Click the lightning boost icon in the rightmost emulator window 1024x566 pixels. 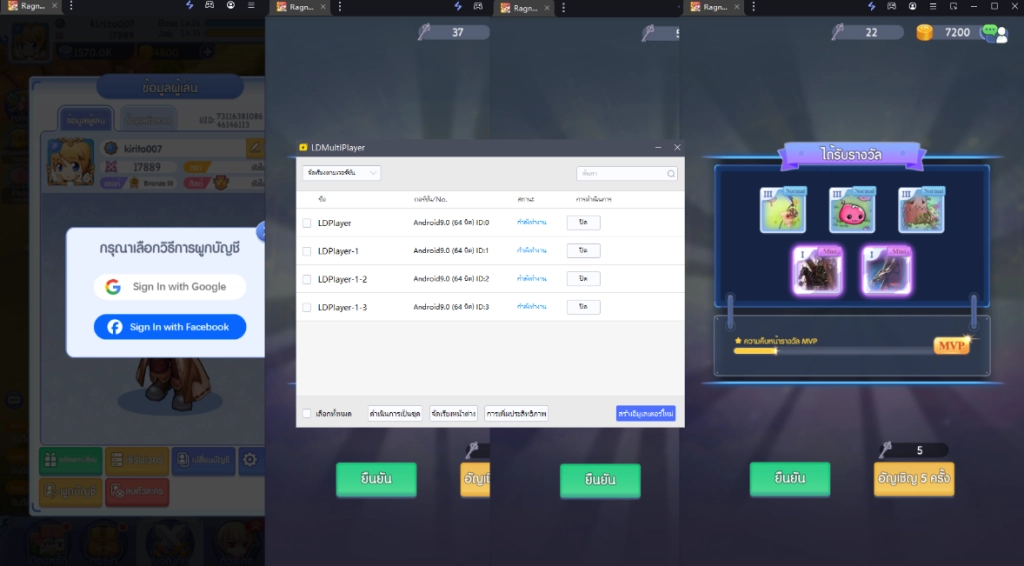coord(871,6)
